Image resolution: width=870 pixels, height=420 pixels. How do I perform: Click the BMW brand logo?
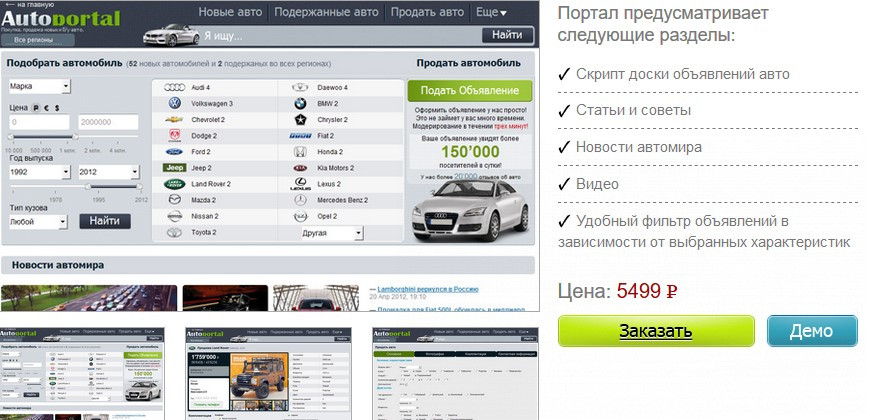click(x=300, y=104)
